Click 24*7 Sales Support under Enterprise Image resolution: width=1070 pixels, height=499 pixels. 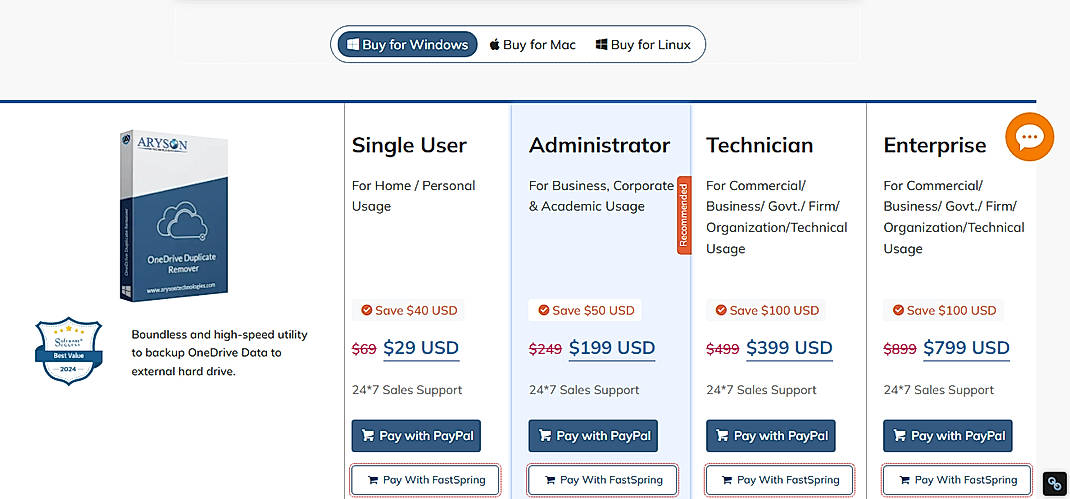[939, 390]
